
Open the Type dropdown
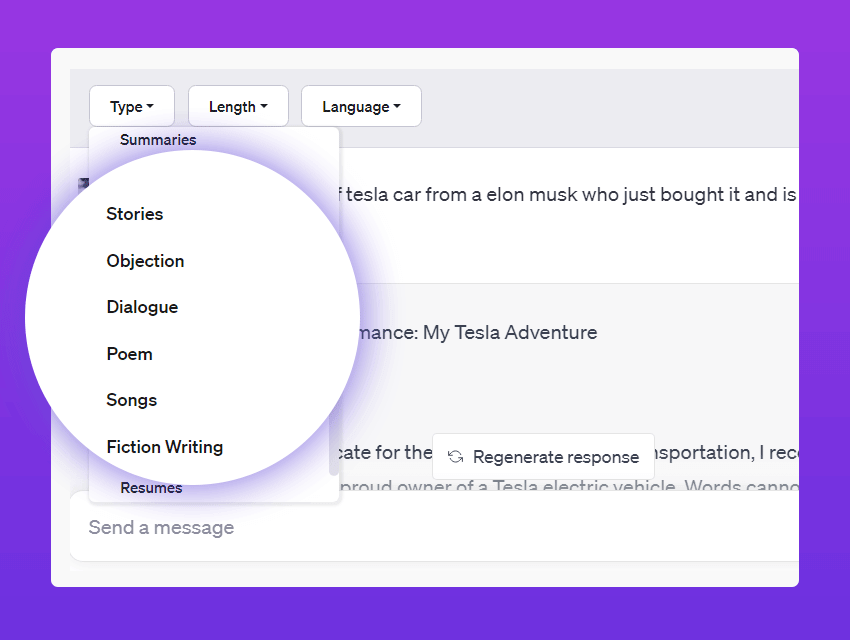(131, 107)
